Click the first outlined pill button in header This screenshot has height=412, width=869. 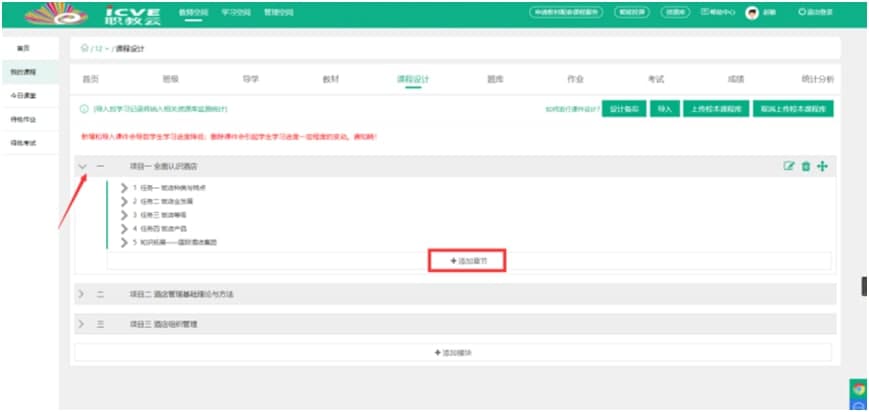[566, 13]
